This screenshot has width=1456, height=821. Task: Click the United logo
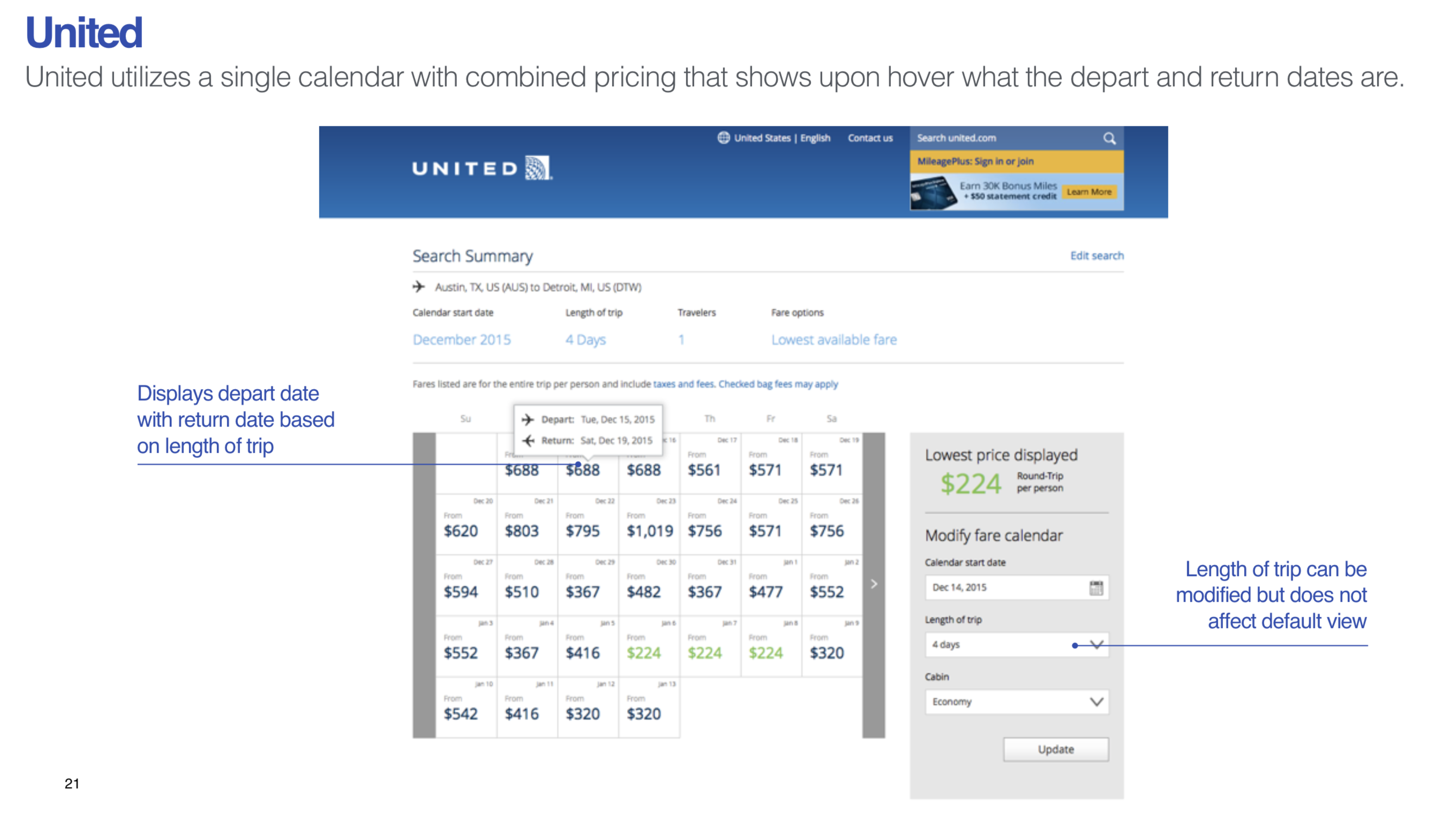click(x=482, y=168)
